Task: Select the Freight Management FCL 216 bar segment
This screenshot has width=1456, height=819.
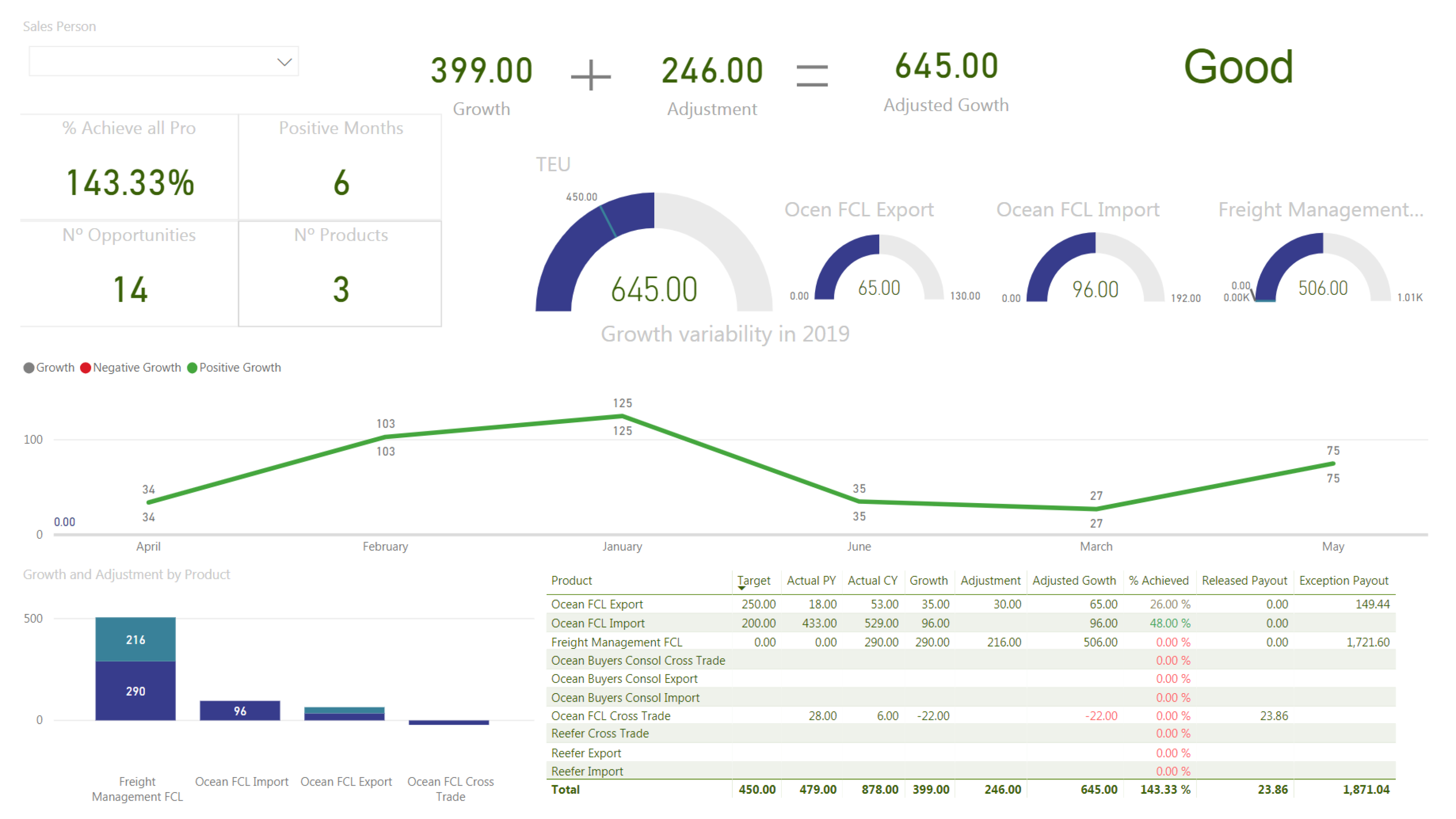Action: pos(135,639)
